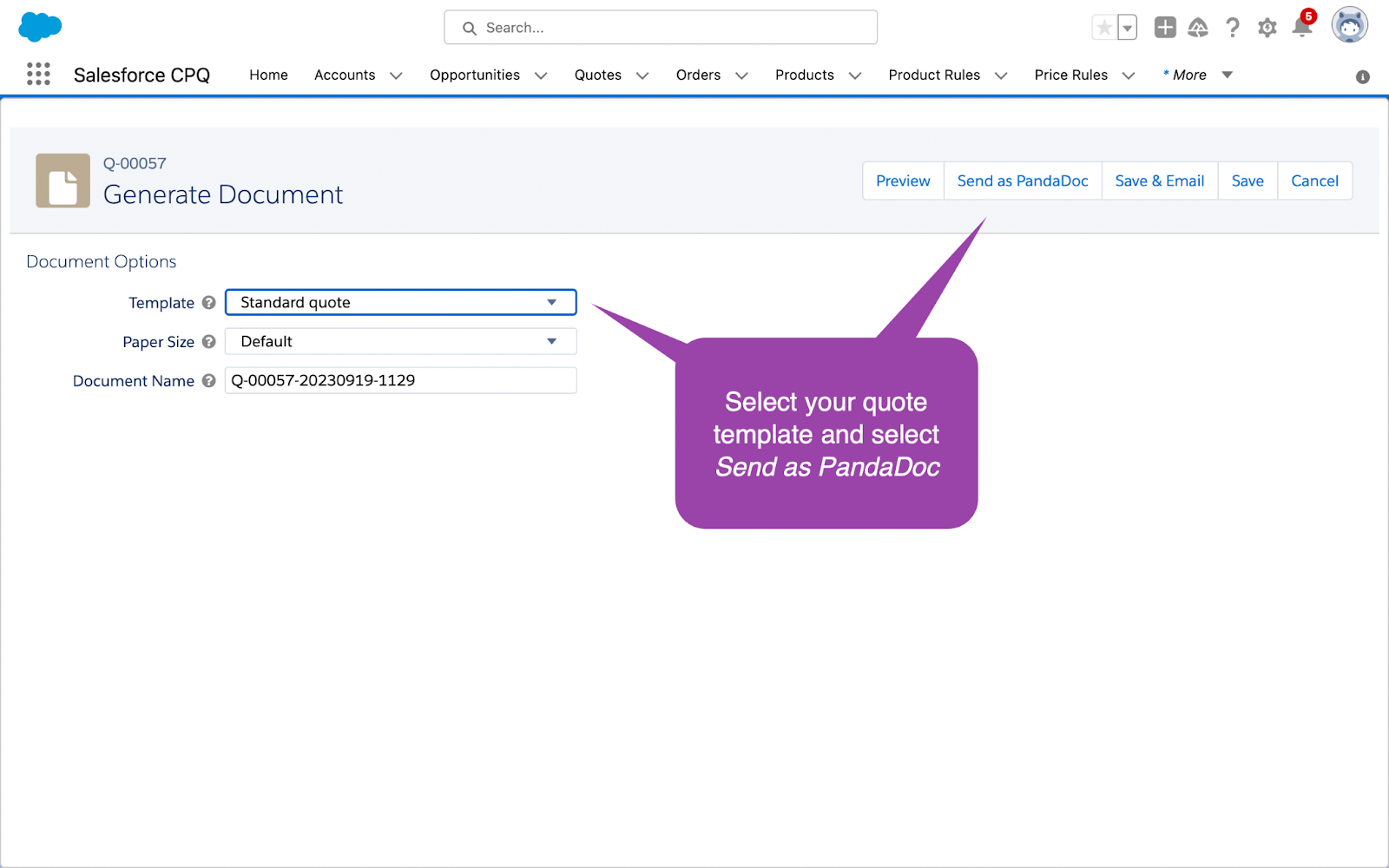
Task: Expand the Orders tab chevron menu
Action: (741, 76)
